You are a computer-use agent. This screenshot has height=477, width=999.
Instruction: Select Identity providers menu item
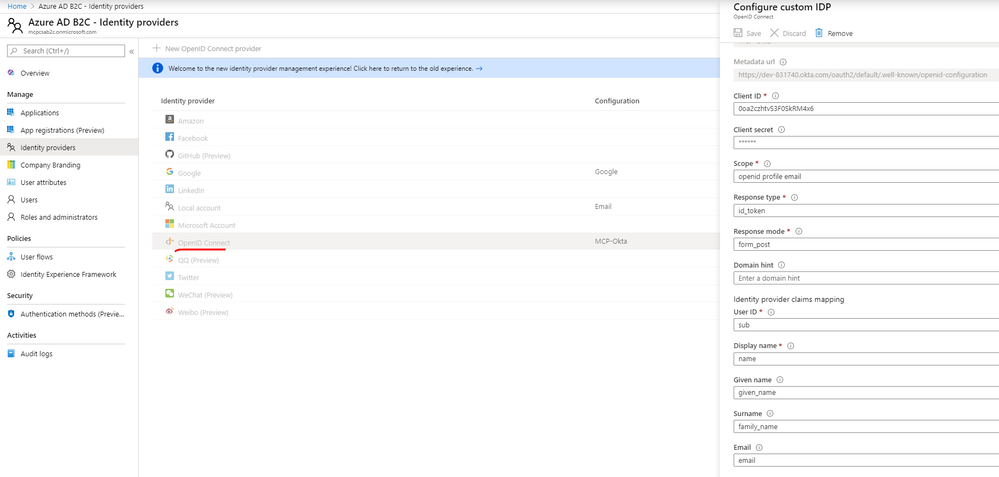tap(69, 147)
